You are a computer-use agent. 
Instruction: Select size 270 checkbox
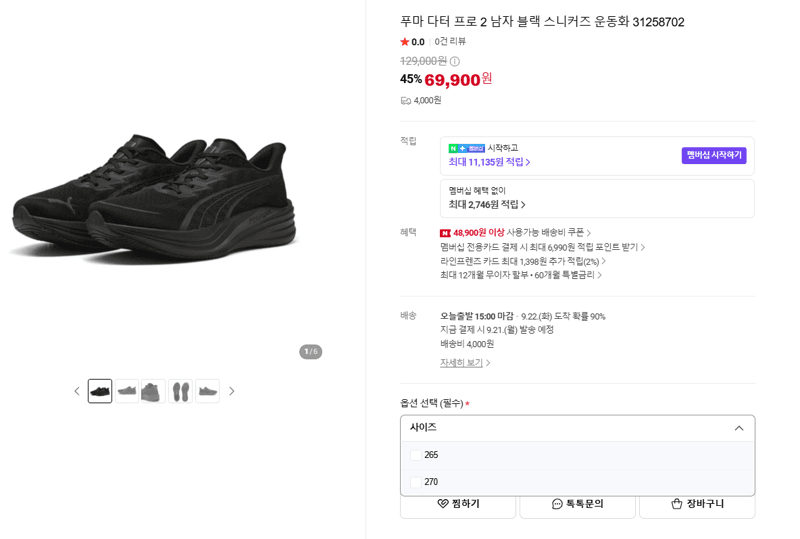(416, 482)
